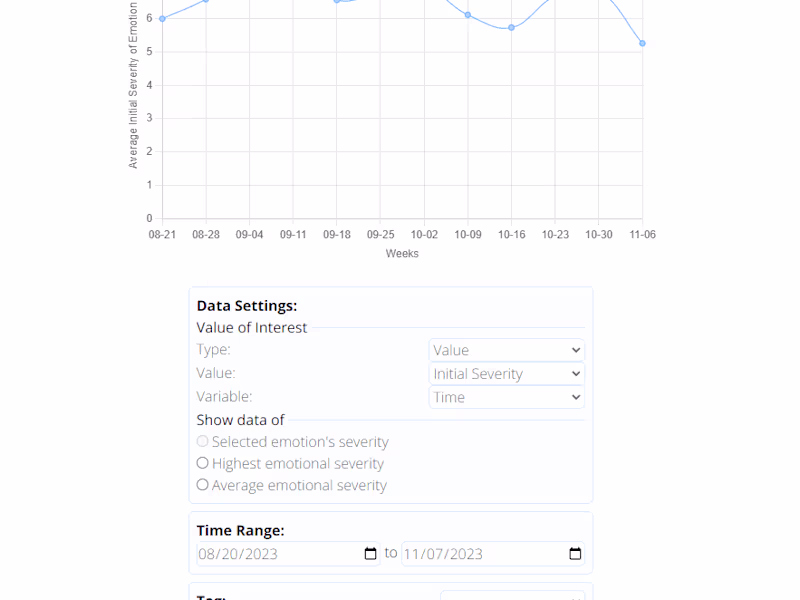Image resolution: width=800 pixels, height=600 pixels.
Task: Open the end date calendar picker icon
Action: [x=575, y=554]
